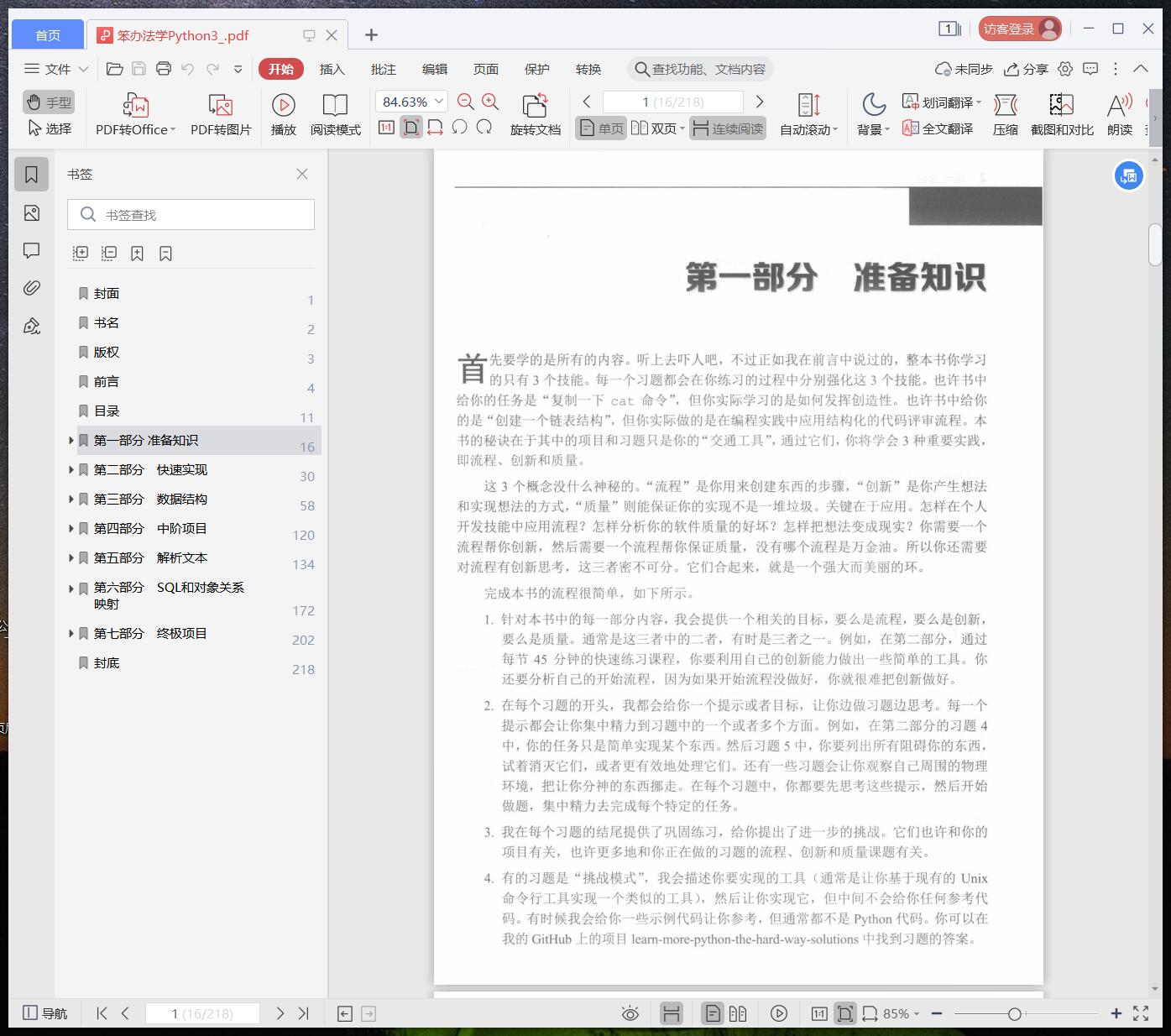The image size is (1171, 1036).
Task: Open 截图和对比 screenshot tool
Action: tap(1062, 115)
